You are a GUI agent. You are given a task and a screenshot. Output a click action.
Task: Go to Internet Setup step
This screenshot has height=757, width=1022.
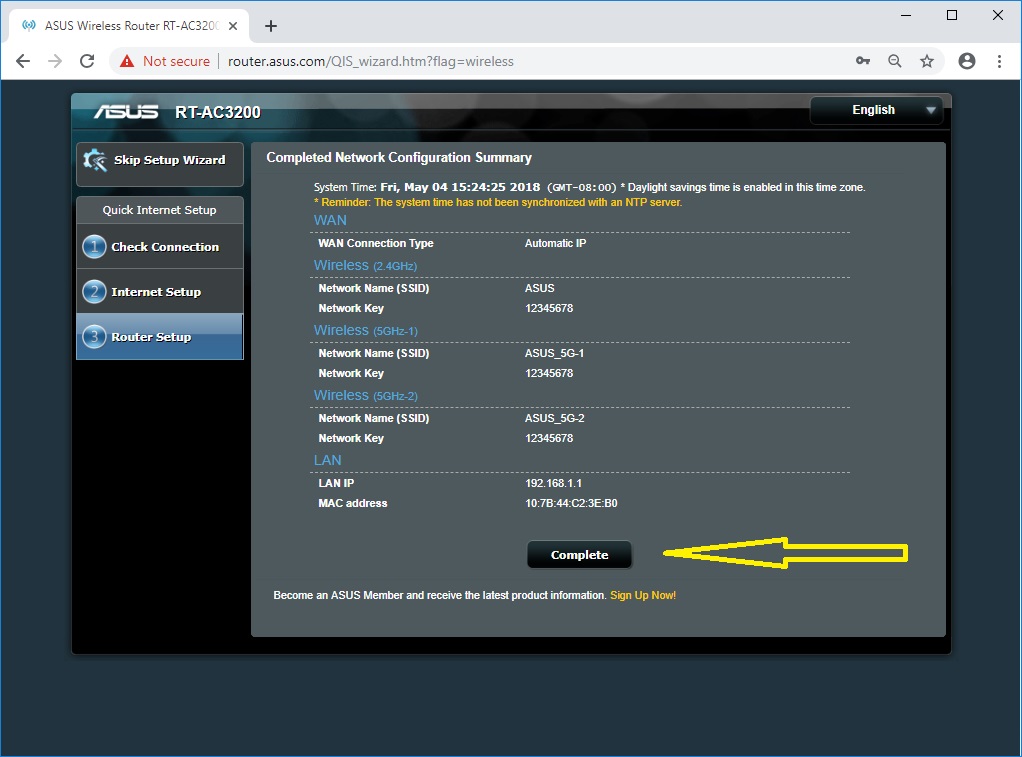click(160, 291)
